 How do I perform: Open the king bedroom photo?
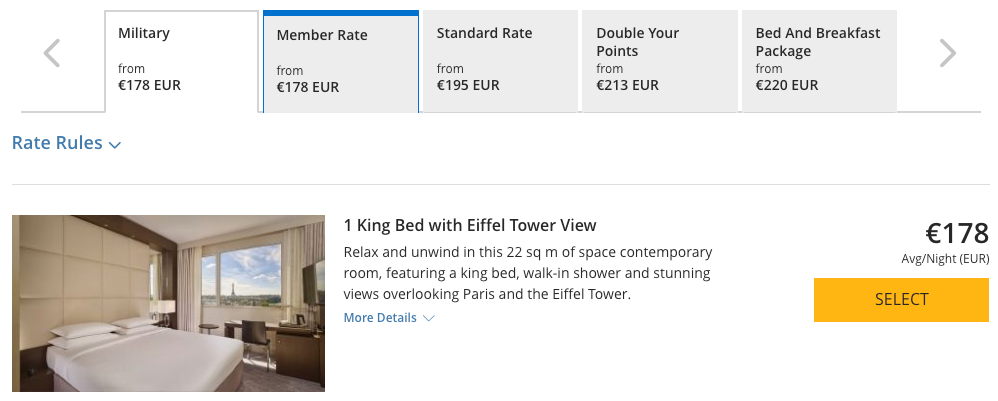[168, 302]
